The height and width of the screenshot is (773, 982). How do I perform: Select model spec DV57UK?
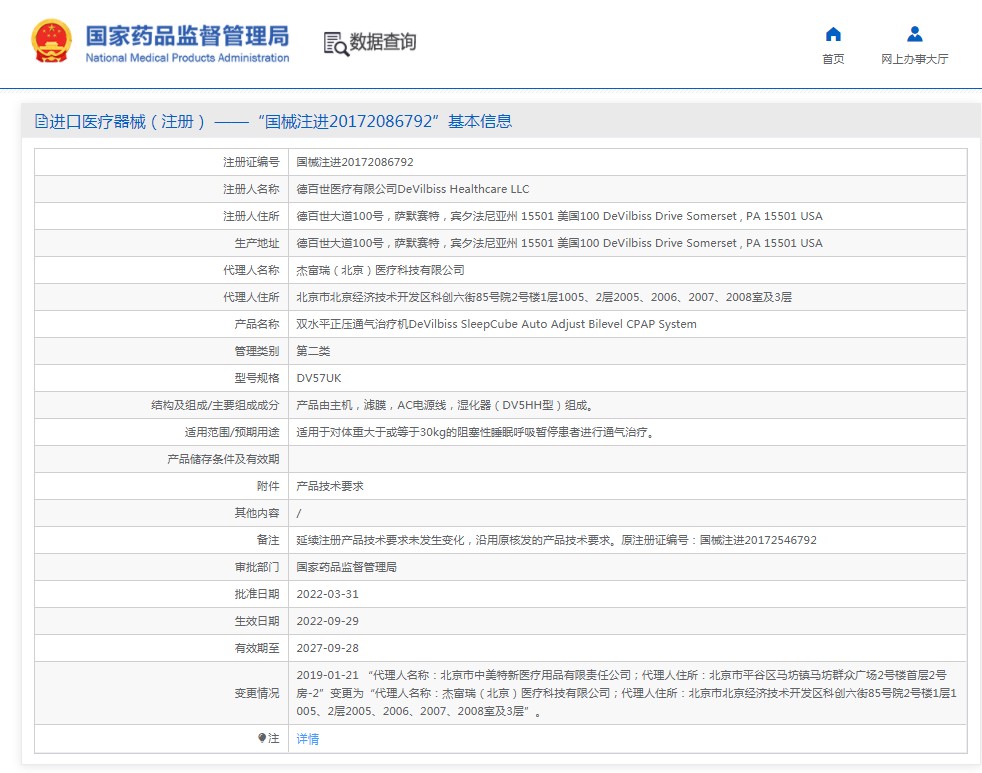[x=319, y=378]
